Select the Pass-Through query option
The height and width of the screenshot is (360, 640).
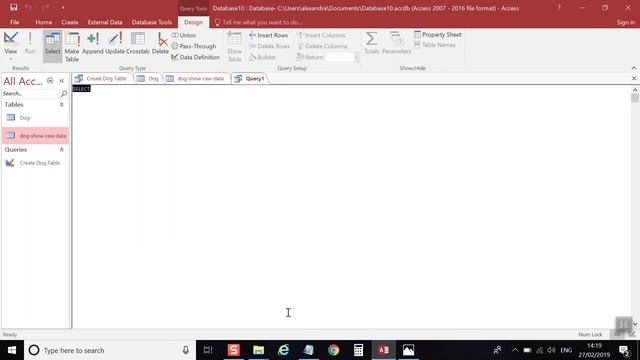(x=194, y=46)
